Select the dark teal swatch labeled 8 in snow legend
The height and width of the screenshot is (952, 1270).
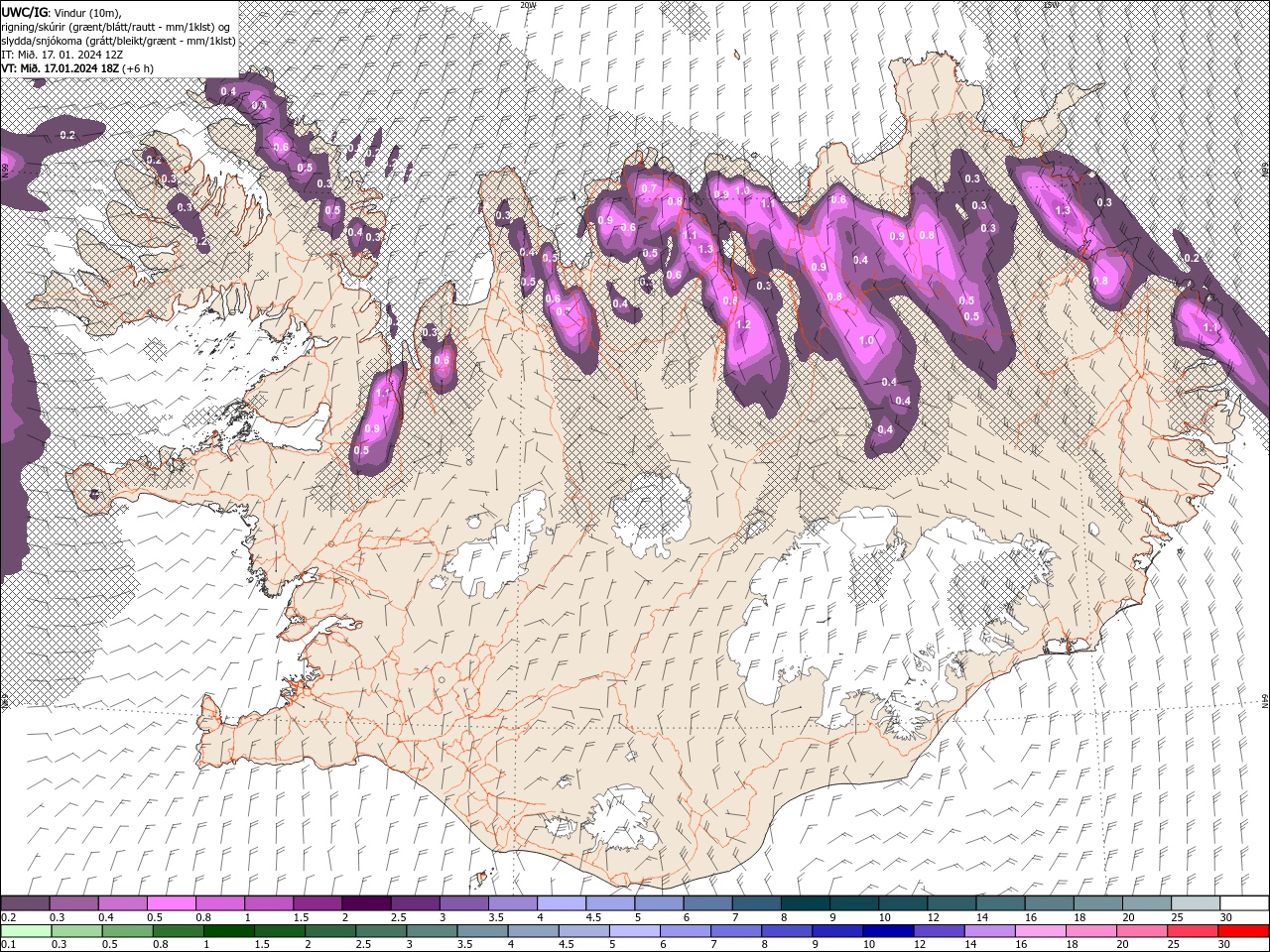(805, 903)
